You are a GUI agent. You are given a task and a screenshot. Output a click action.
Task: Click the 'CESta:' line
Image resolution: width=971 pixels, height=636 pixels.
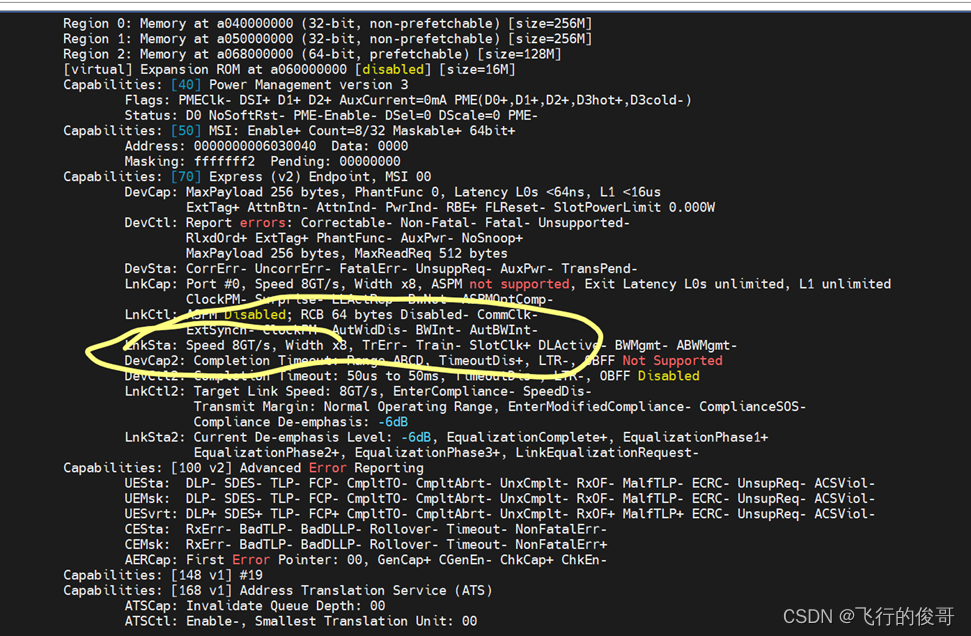pyautogui.click(x=366, y=529)
